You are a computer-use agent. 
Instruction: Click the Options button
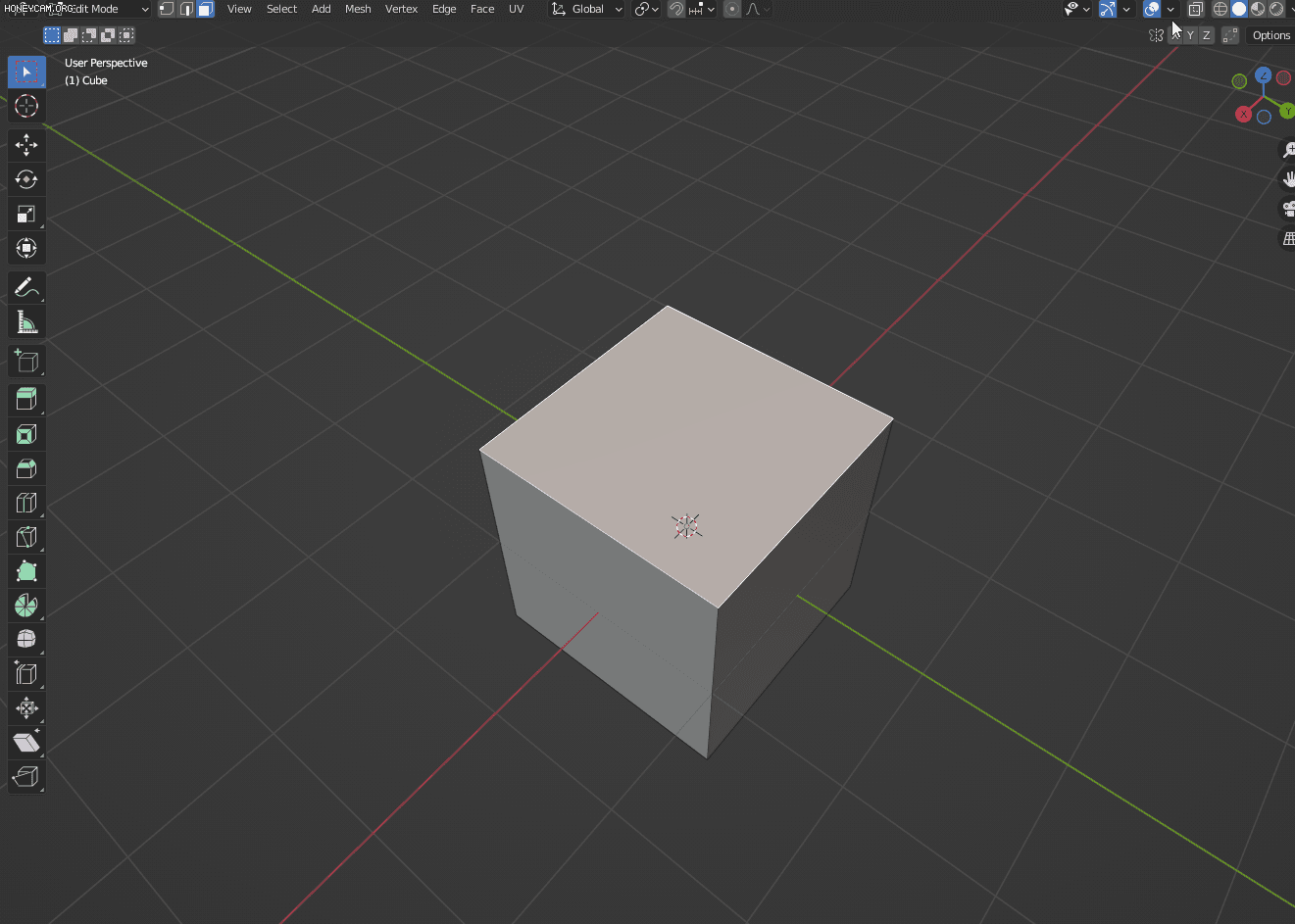point(1271,35)
